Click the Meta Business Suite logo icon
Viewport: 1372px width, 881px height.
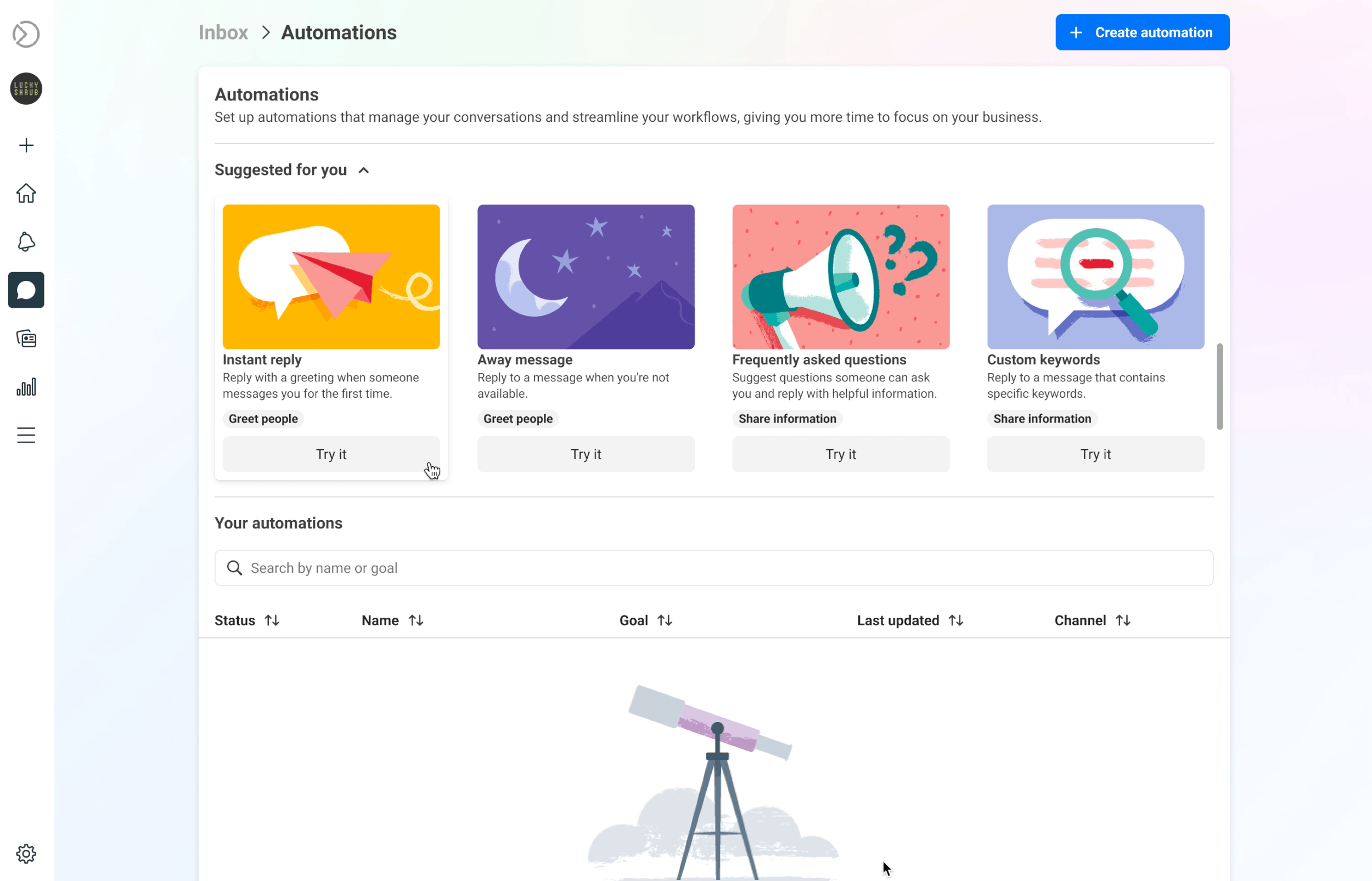pos(26,35)
